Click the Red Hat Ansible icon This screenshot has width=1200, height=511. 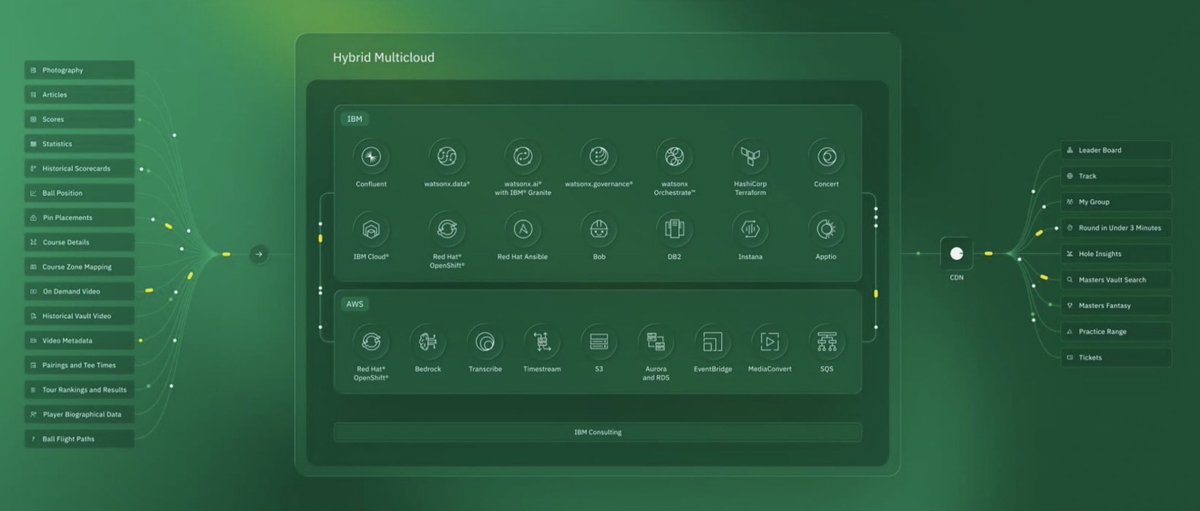coord(523,229)
